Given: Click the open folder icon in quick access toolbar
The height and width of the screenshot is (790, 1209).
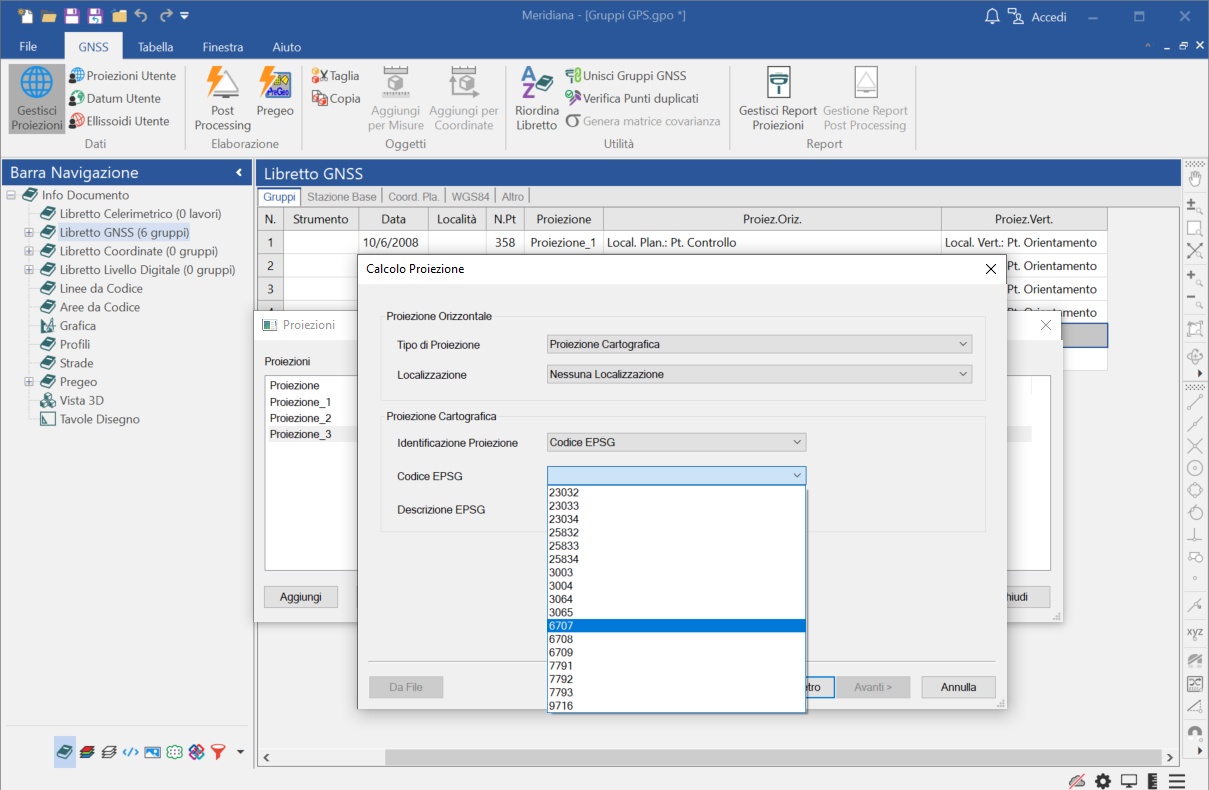Looking at the screenshot, I should (x=48, y=16).
